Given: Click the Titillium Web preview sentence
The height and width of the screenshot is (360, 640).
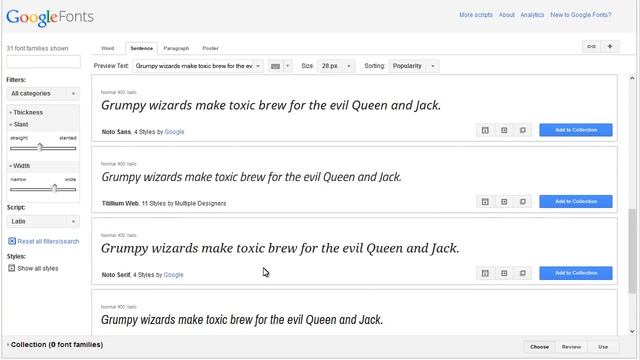Looking at the screenshot, I should (251, 177).
